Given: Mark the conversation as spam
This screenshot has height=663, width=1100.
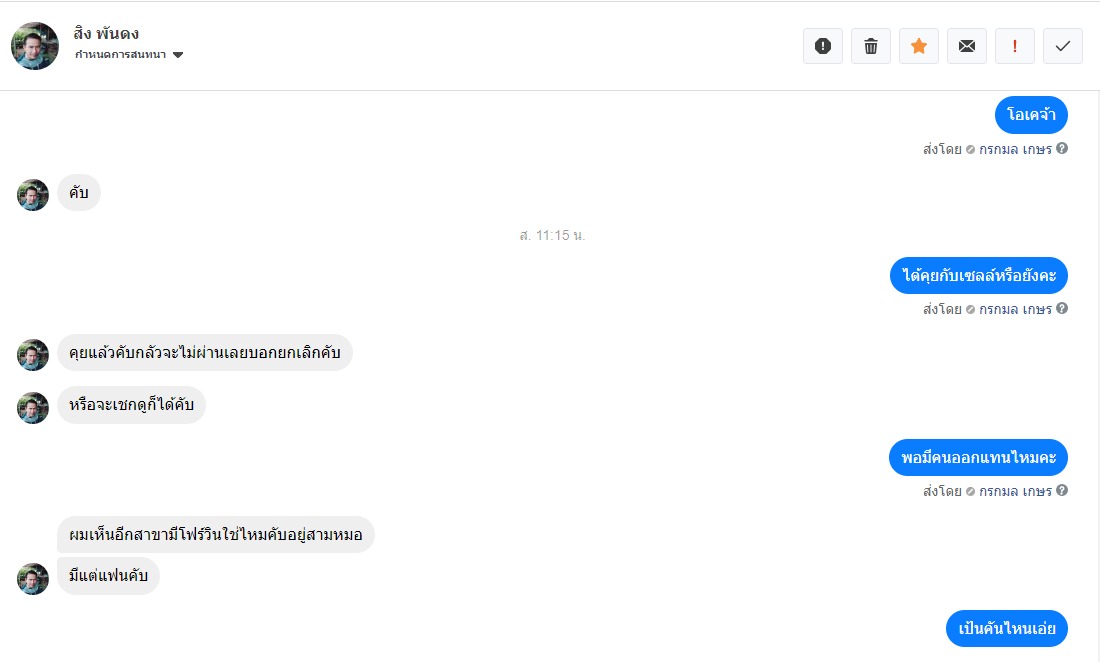Looking at the screenshot, I should [823, 46].
